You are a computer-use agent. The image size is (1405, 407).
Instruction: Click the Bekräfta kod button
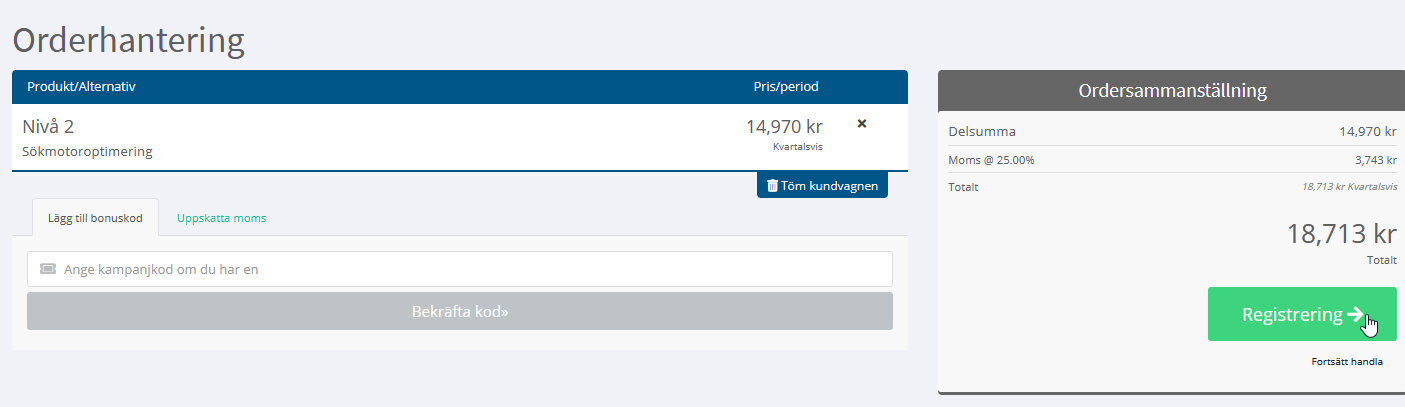pos(460,311)
